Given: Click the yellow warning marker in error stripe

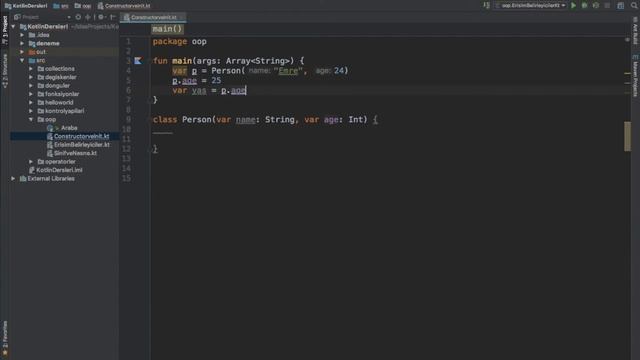Looking at the screenshot, I should click(627, 73).
